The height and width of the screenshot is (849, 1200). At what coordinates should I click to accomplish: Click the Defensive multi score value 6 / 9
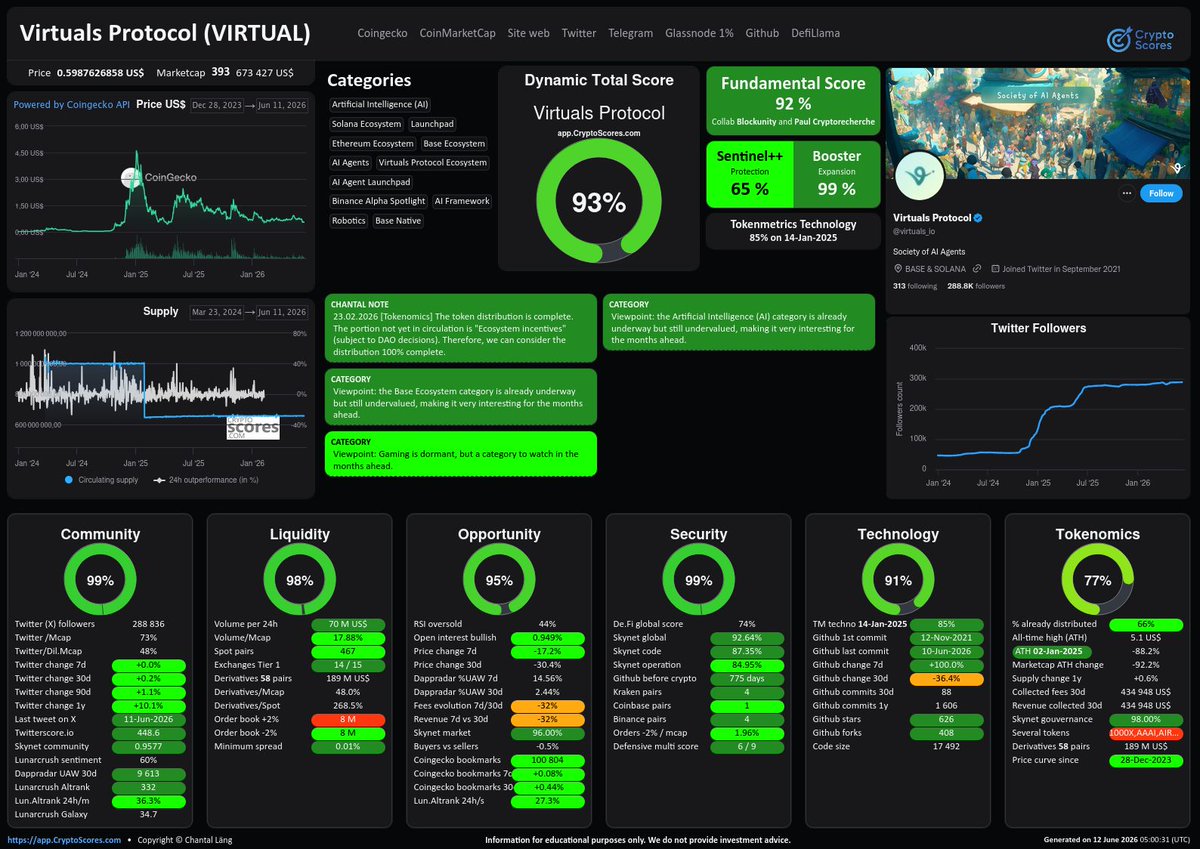tap(747, 746)
